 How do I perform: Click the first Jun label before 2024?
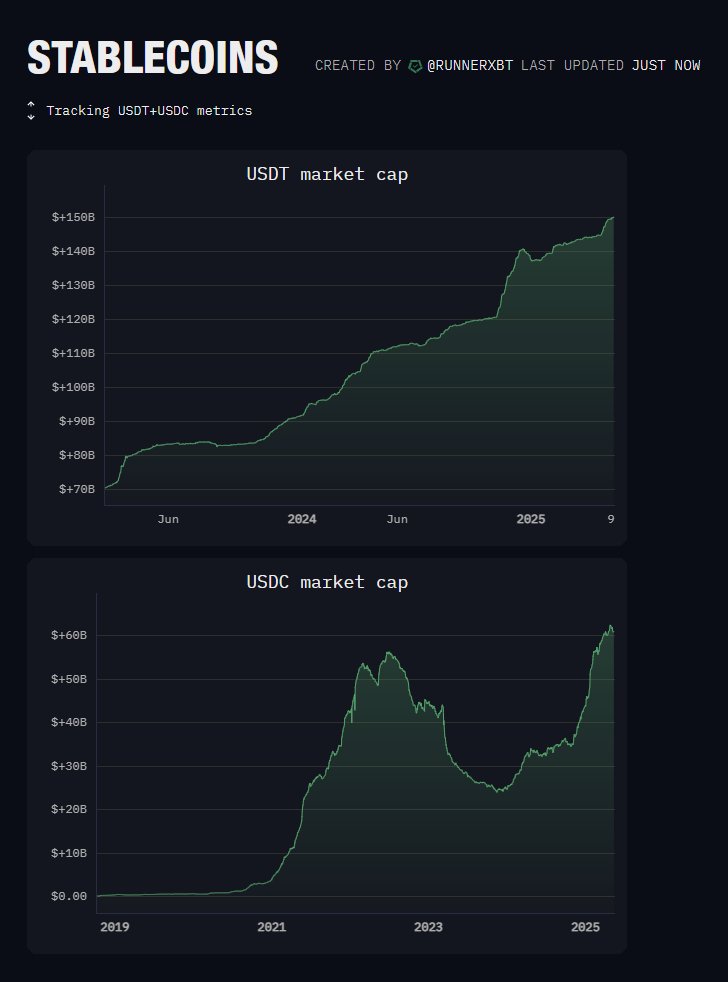point(168,519)
